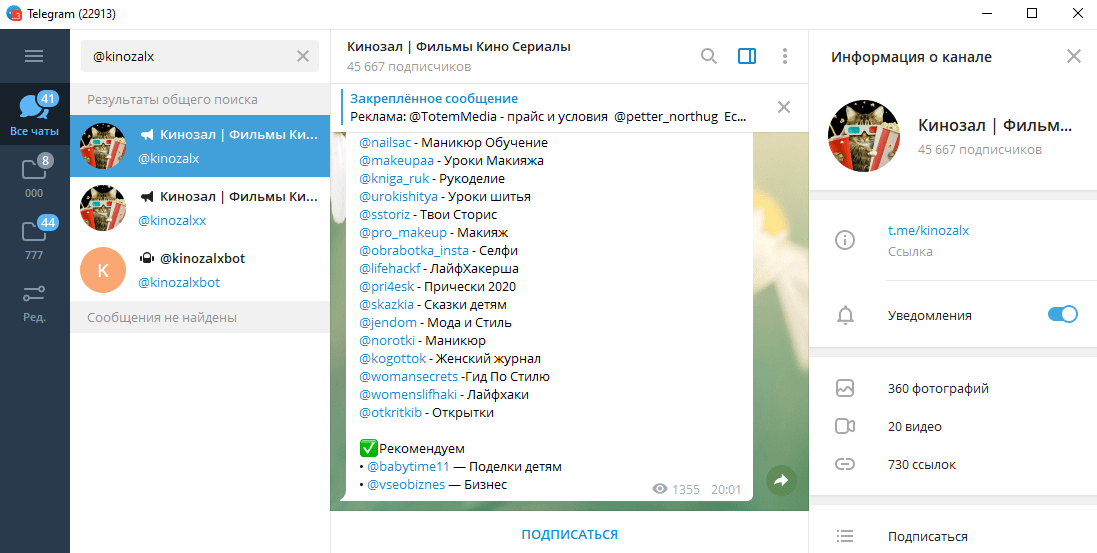This screenshot has height=553, width=1097.
Task: Open the @kinozalxx channel result
Action: coord(200,208)
